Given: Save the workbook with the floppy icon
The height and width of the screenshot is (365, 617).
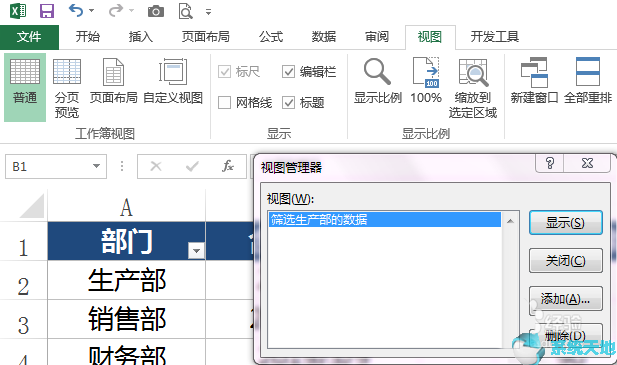Looking at the screenshot, I should pyautogui.click(x=46, y=11).
